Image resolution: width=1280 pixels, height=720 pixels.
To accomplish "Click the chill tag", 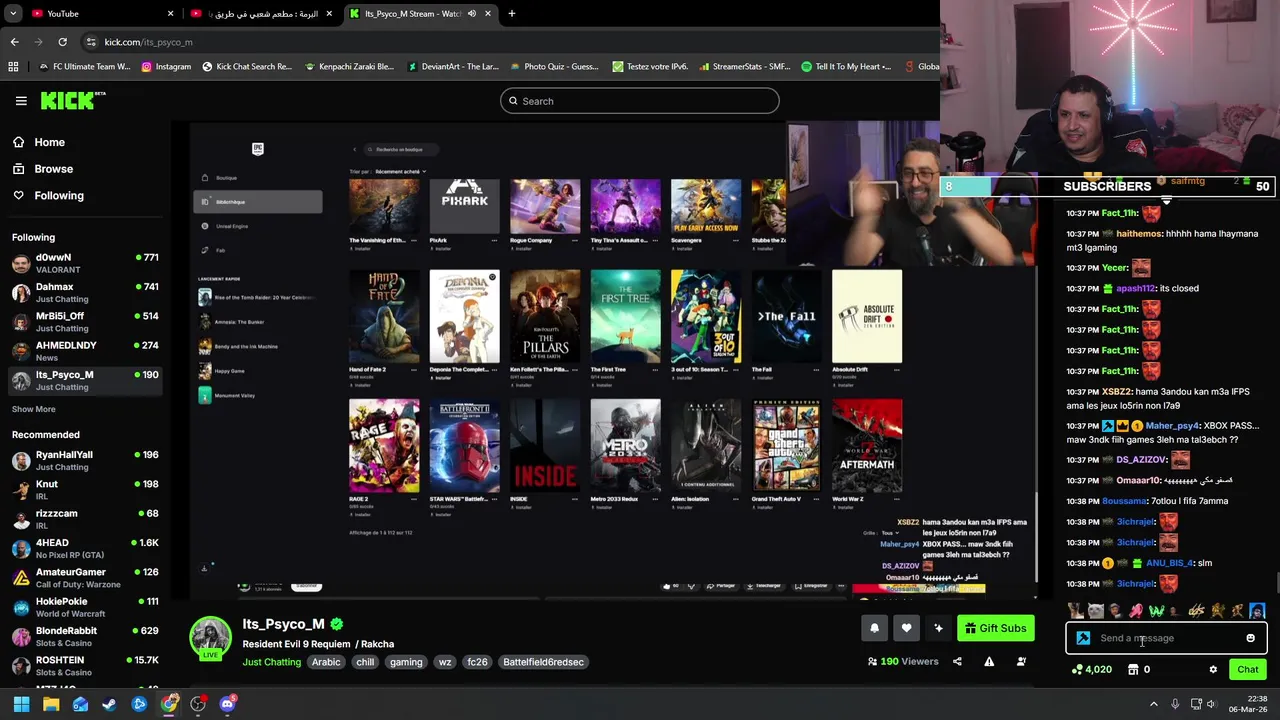I will 365,662.
